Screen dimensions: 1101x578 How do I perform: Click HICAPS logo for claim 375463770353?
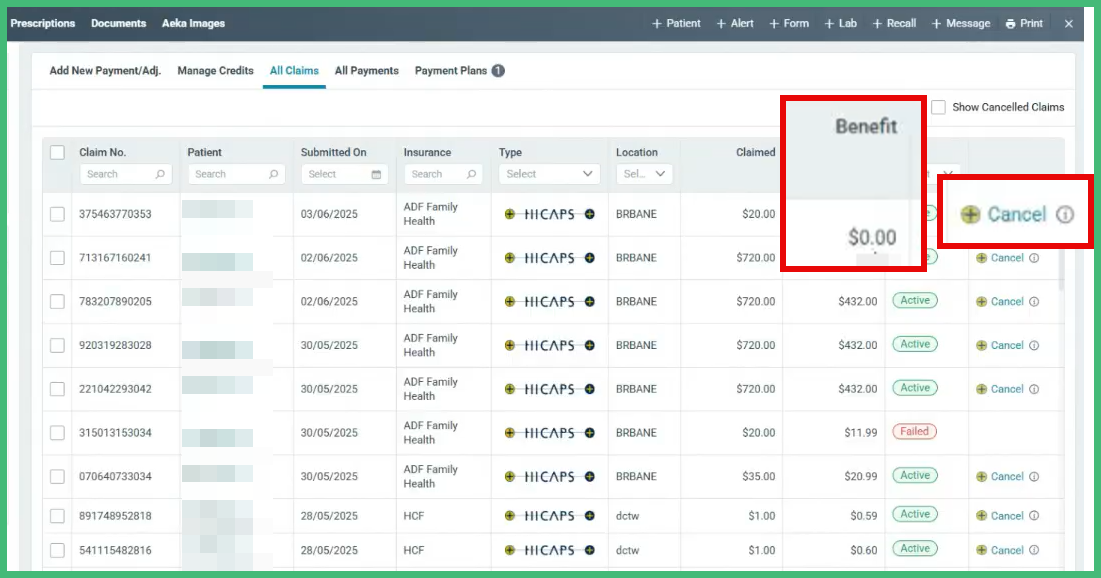tap(550, 214)
